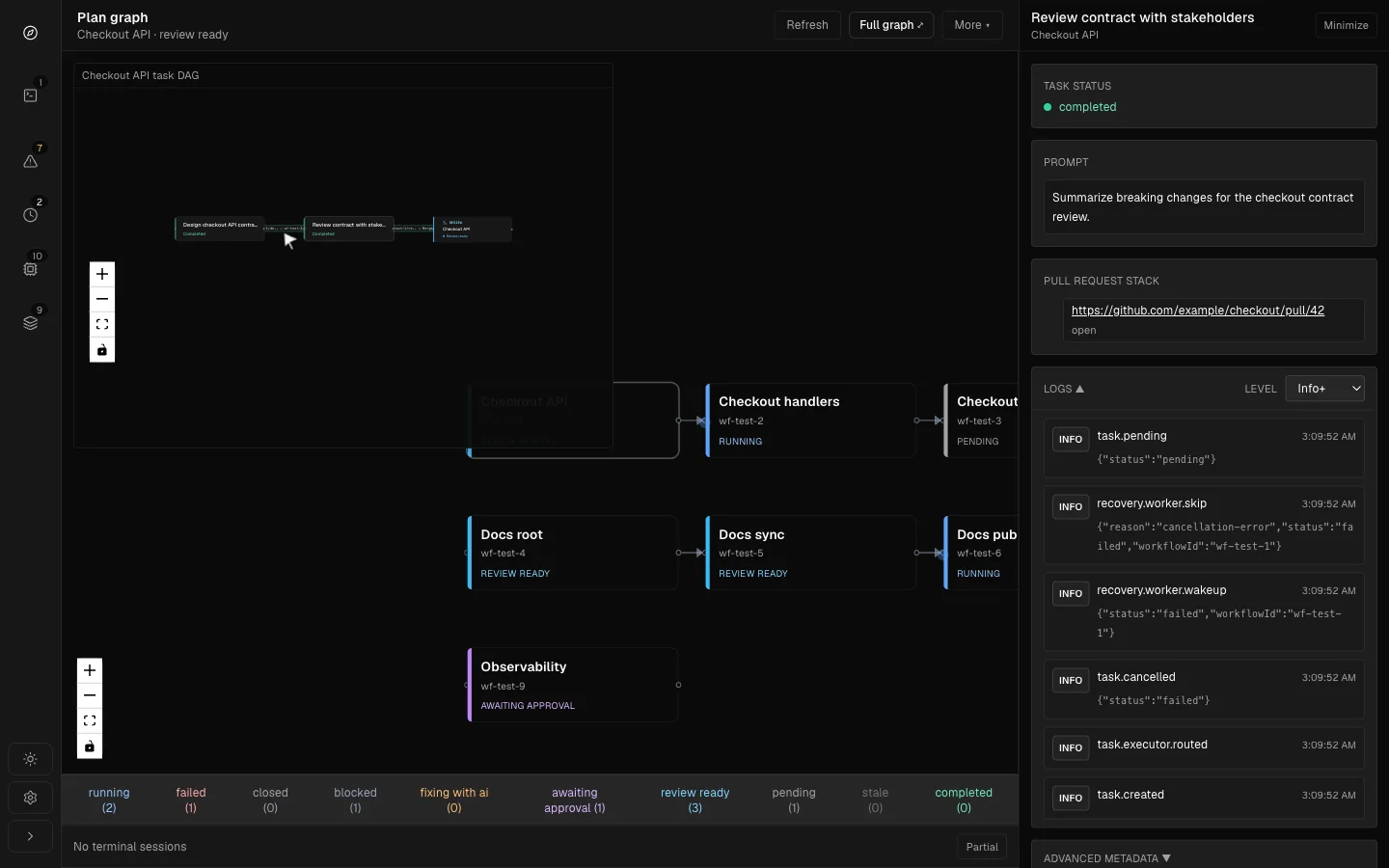Filter by fixing with ai (0) status
Viewport: 1389px width, 868px height.
pyautogui.click(x=454, y=800)
